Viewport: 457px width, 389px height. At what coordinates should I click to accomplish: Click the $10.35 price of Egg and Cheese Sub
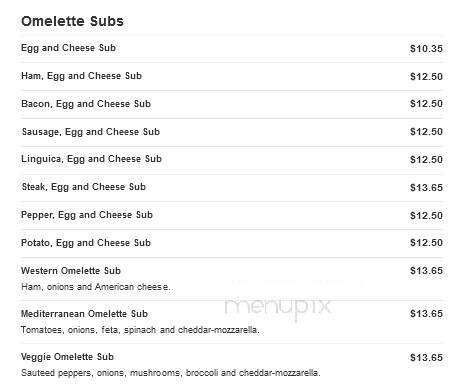click(426, 49)
